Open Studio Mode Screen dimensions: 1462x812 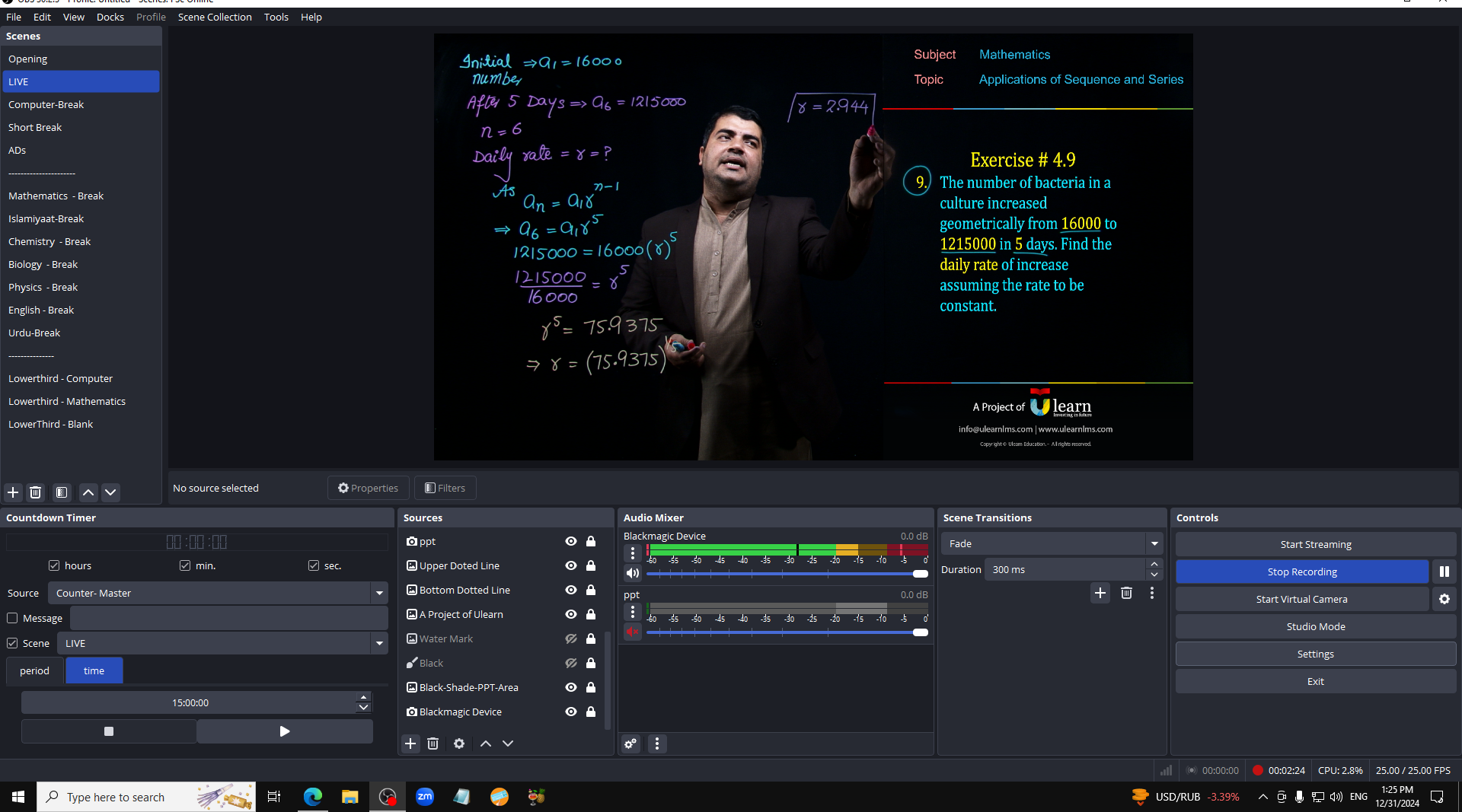point(1315,626)
